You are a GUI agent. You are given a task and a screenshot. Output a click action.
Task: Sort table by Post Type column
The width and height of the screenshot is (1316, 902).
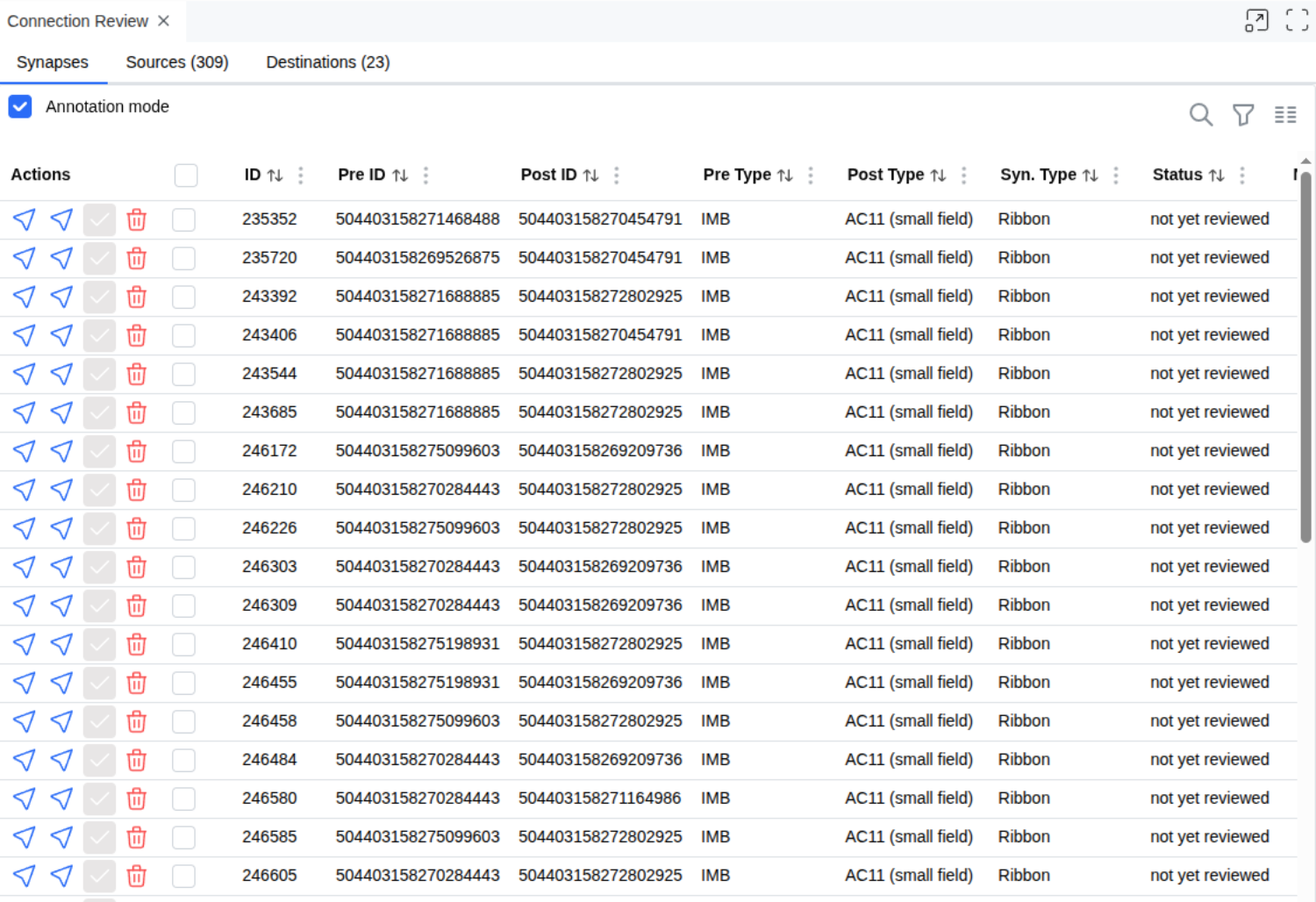pos(938,175)
